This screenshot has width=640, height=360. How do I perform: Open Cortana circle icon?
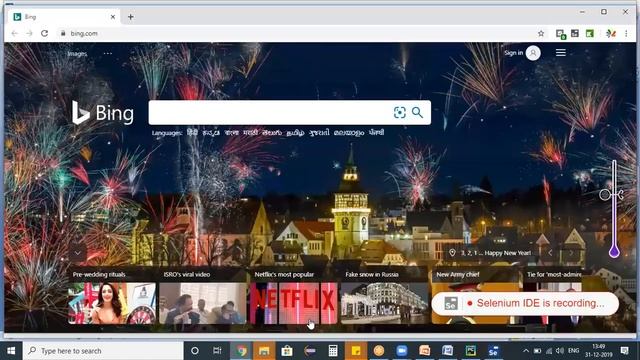coord(195,351)
